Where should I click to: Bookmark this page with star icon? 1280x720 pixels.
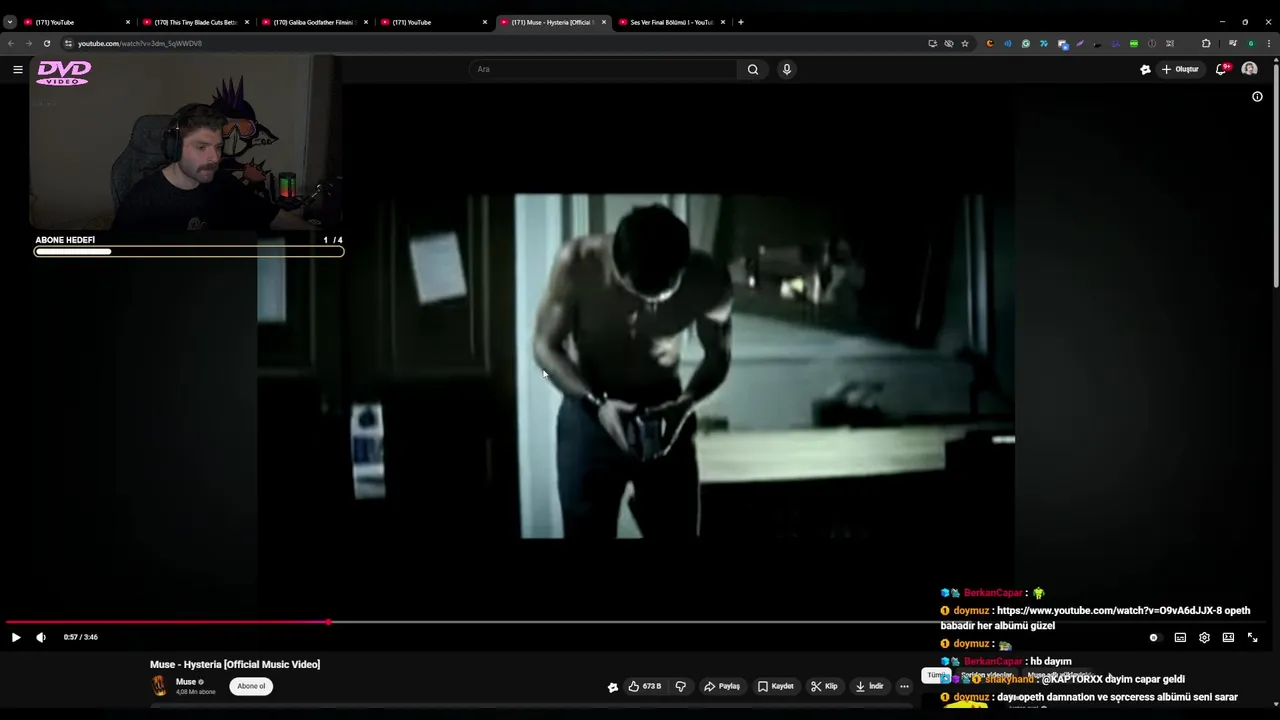pyautogui.click(x=965, y=43)
